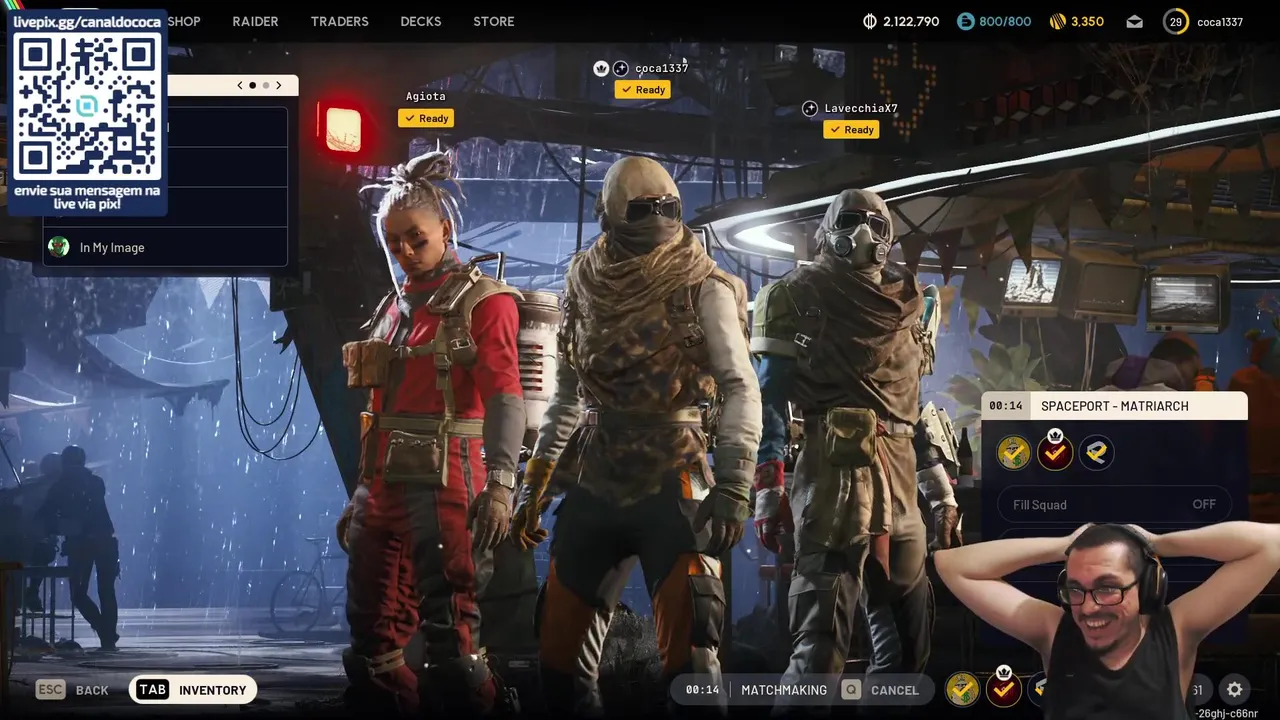Toggle Agiota's Ready status badge
Viewport: 1280px width, 720px height.
pos(426,118)
